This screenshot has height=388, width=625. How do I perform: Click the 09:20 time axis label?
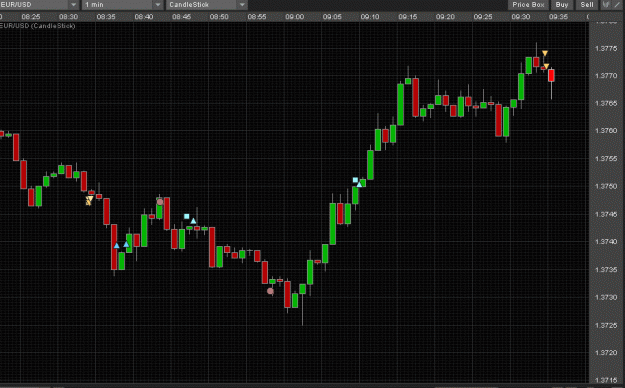point(445,17)
